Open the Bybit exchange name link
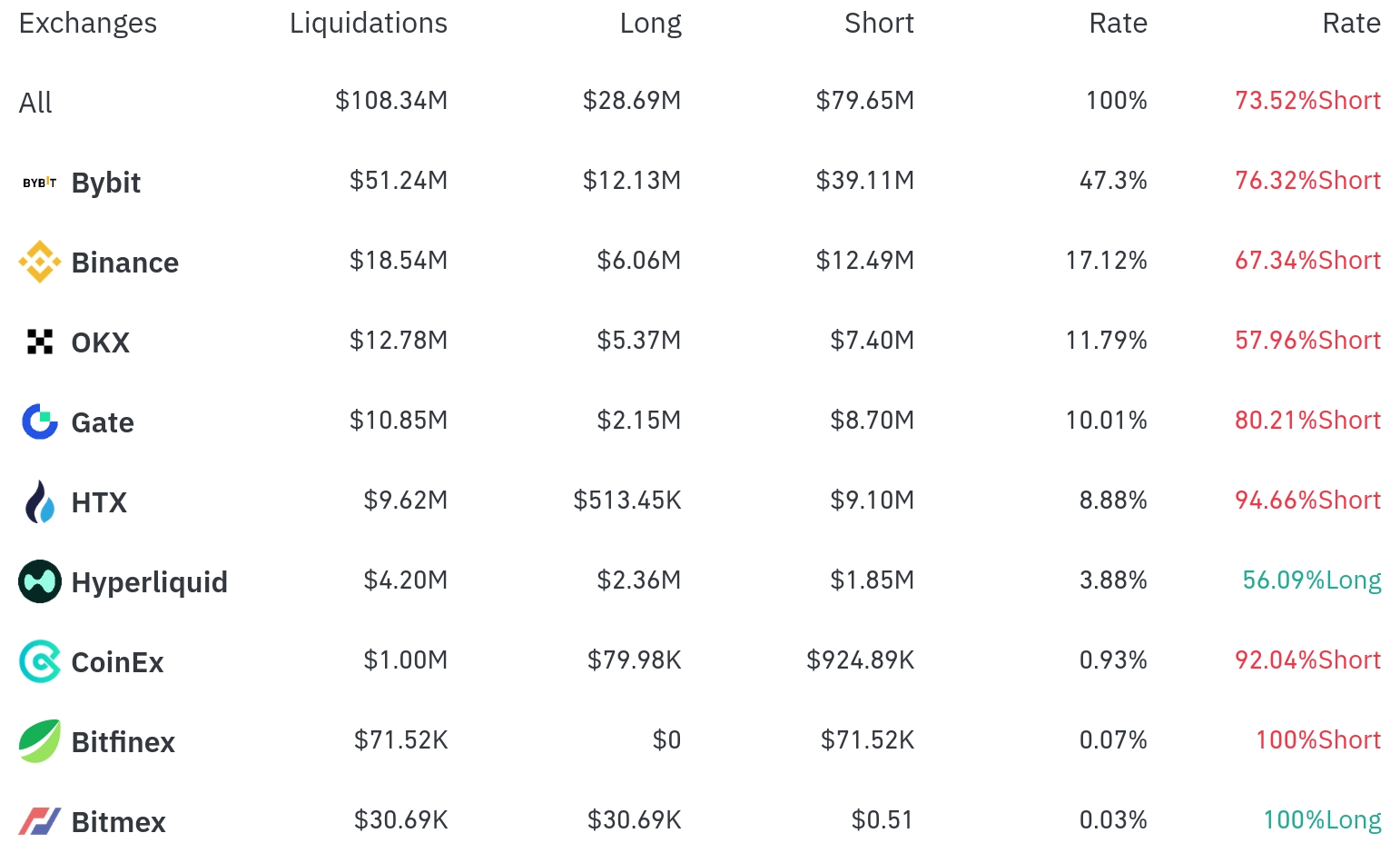 [105, 183]
